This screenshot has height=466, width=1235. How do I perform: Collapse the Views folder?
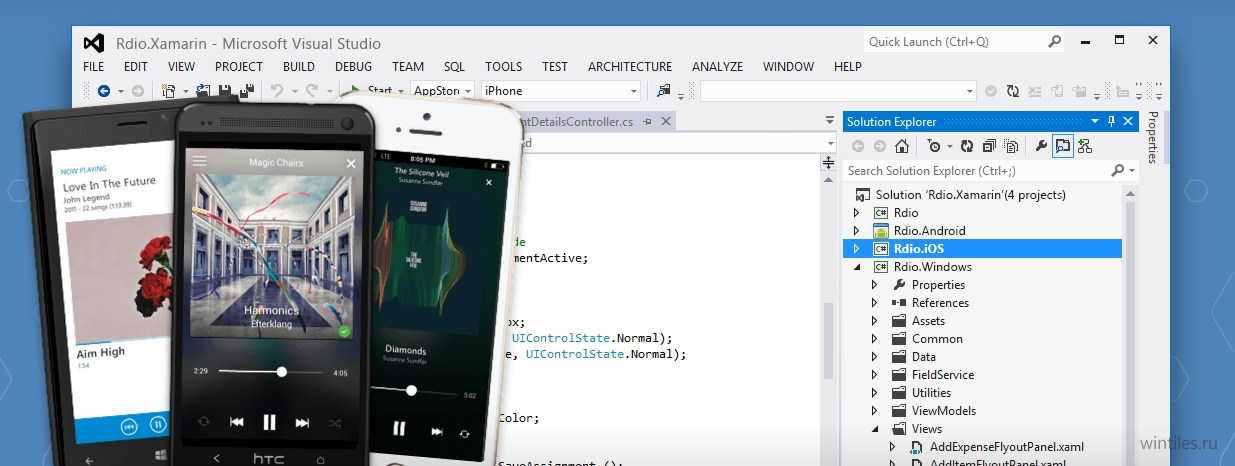tap(874, 429)
